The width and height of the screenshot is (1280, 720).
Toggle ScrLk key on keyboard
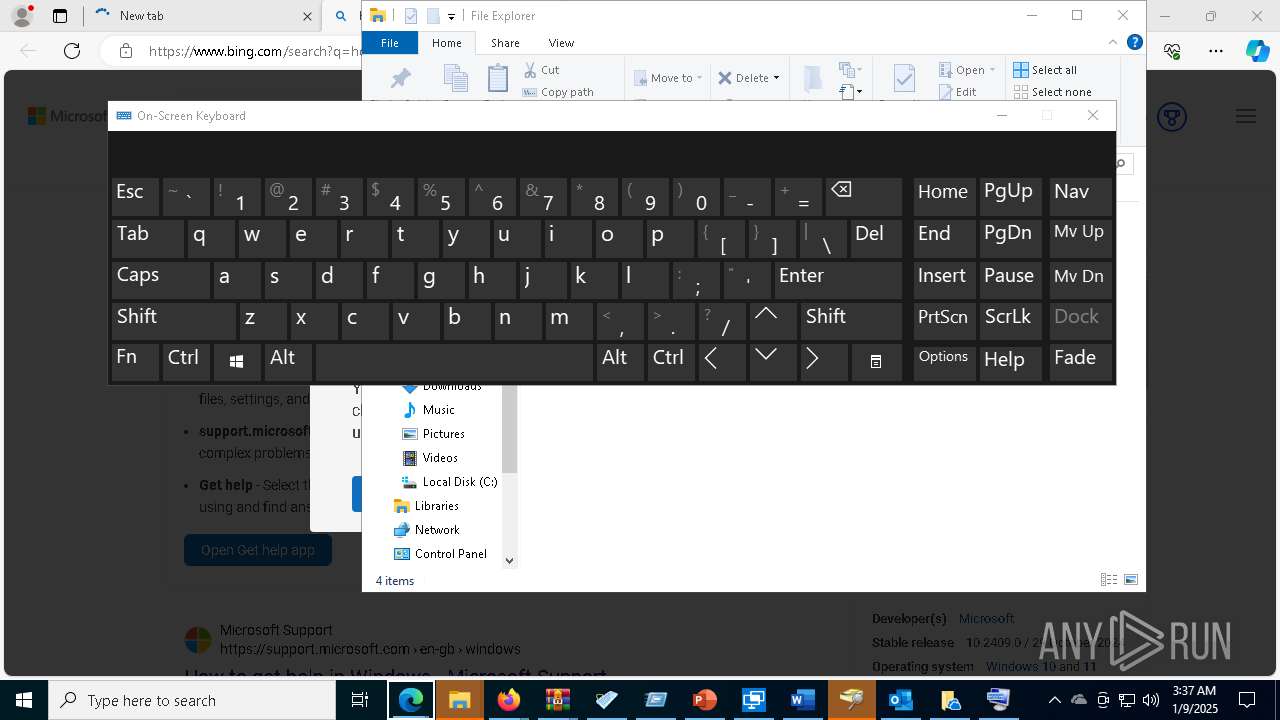point(1011,321)
